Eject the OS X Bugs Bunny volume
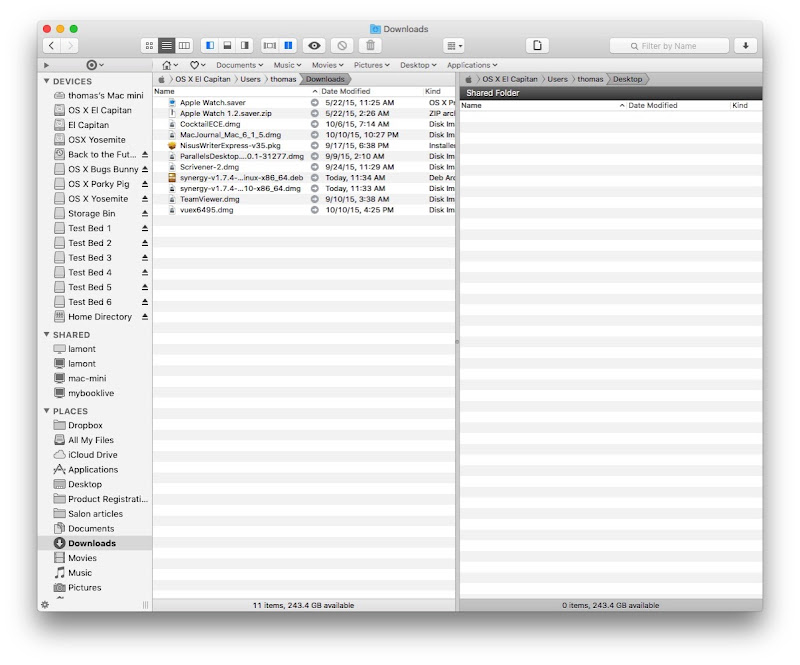The image size is (800, 665). pyautogui.click(x=145, y=169)
